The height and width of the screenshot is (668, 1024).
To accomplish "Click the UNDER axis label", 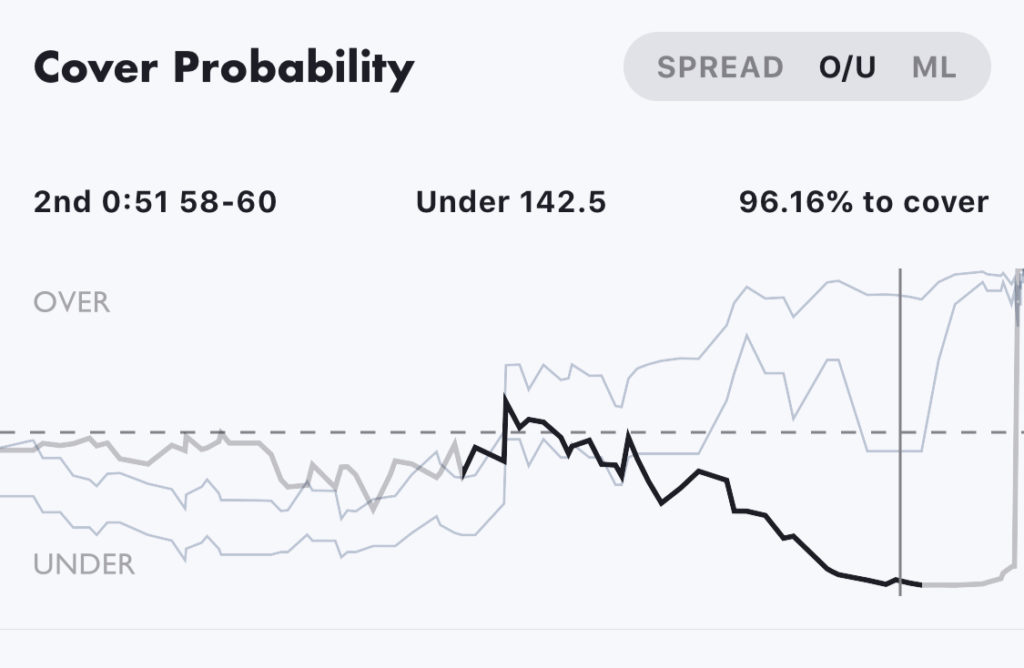I will [84, 564].
